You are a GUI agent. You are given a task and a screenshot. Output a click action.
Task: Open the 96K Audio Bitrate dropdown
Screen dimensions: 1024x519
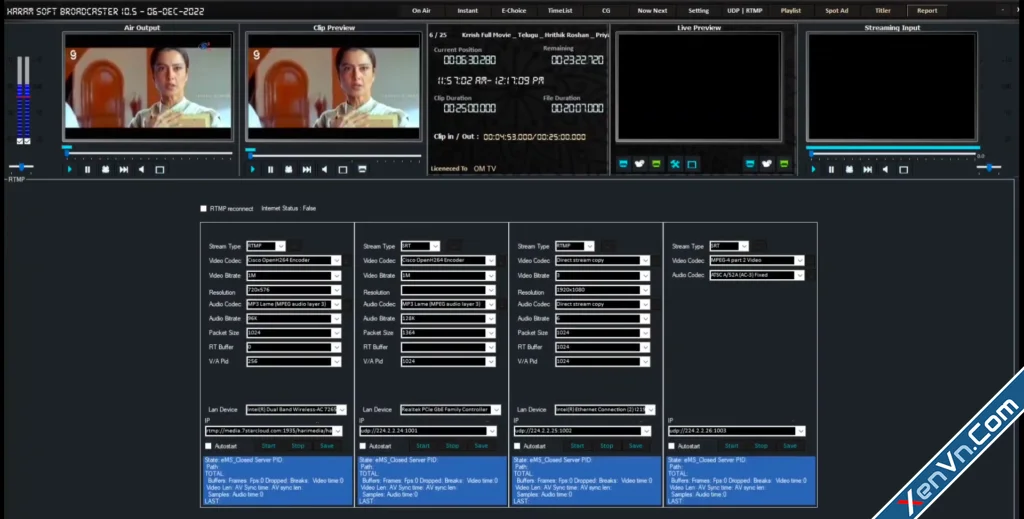pos(294,319)
